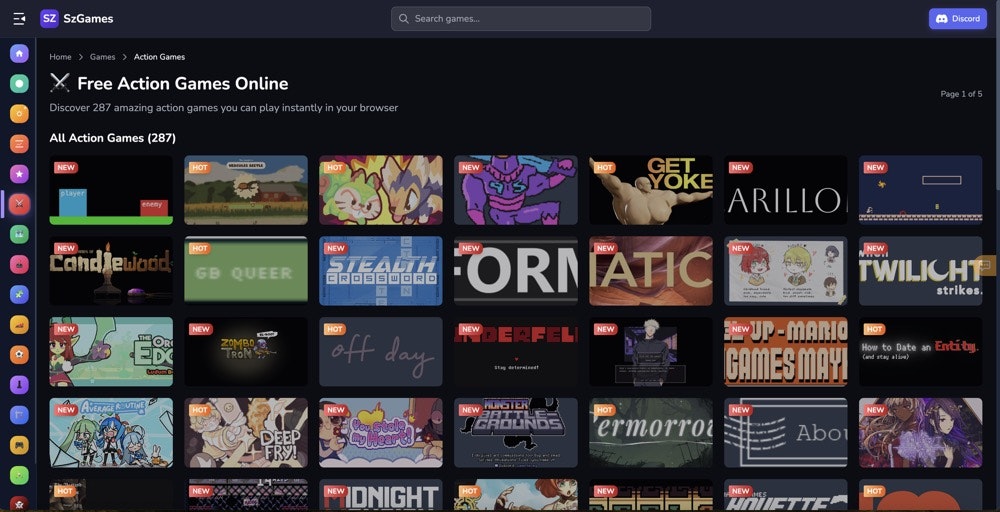The image size is (1000, 512).
Task: Open the Orc Edge elf girl card
Action: click(x=111, y=352)
